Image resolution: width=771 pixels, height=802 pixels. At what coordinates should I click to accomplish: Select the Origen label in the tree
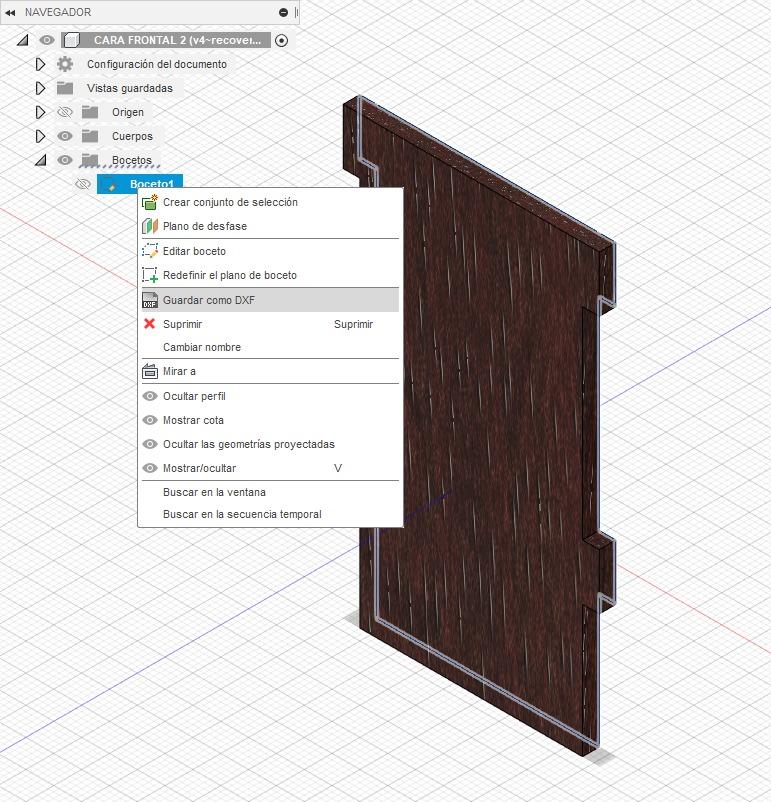[x=128, y=113]
